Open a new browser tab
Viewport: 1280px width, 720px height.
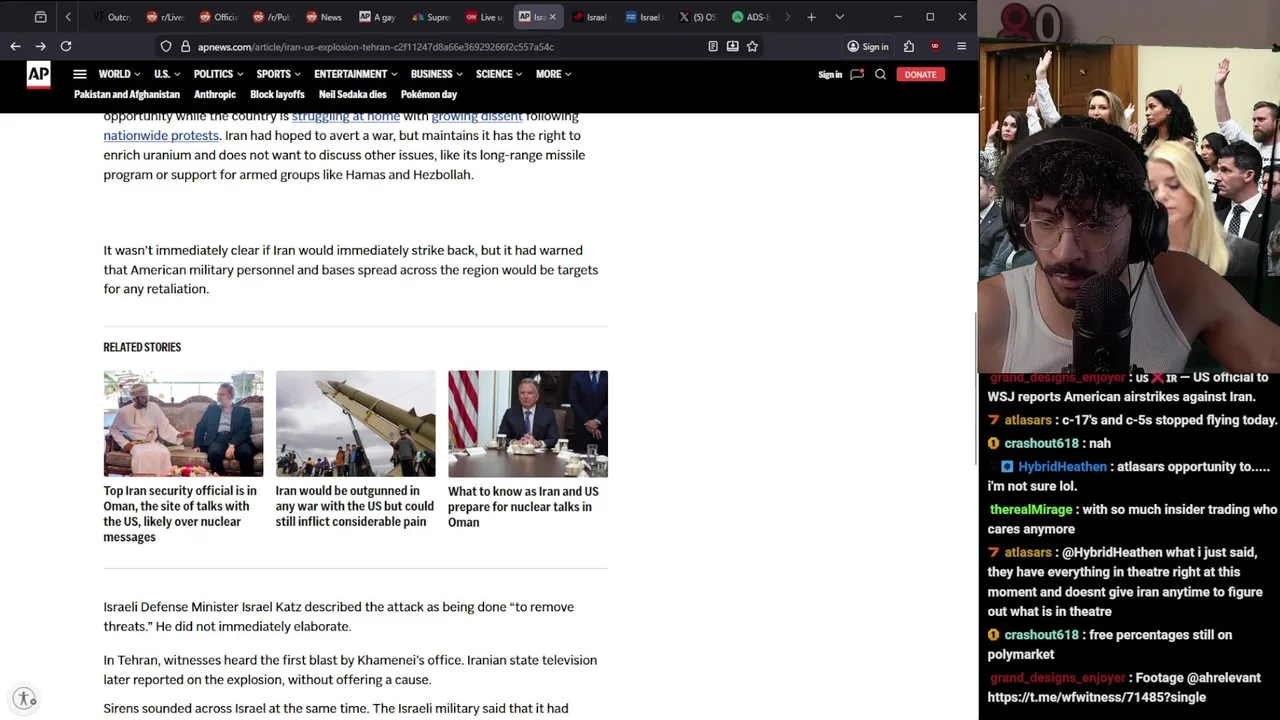pos(811,17)
